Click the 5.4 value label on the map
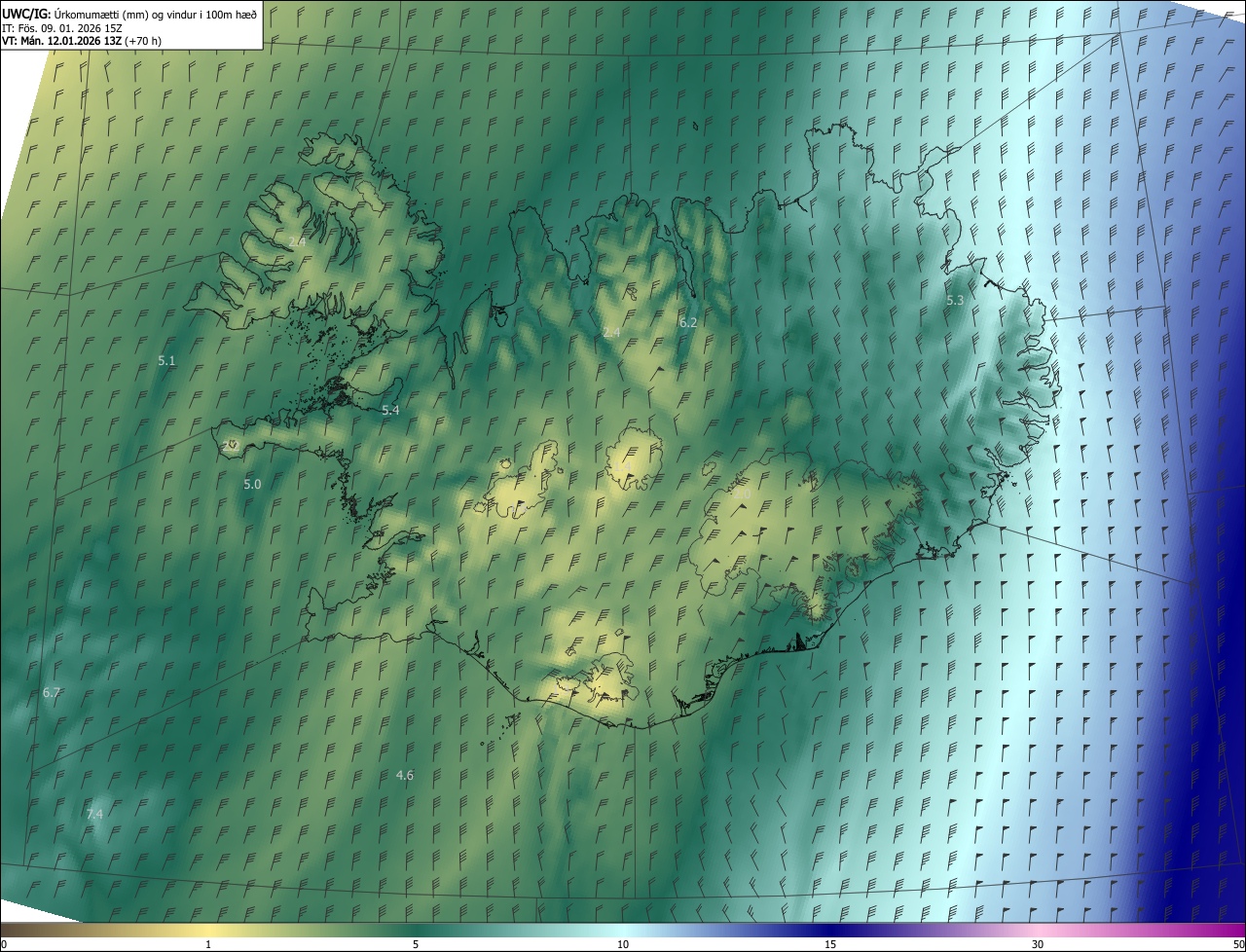 tap(390, 410)
